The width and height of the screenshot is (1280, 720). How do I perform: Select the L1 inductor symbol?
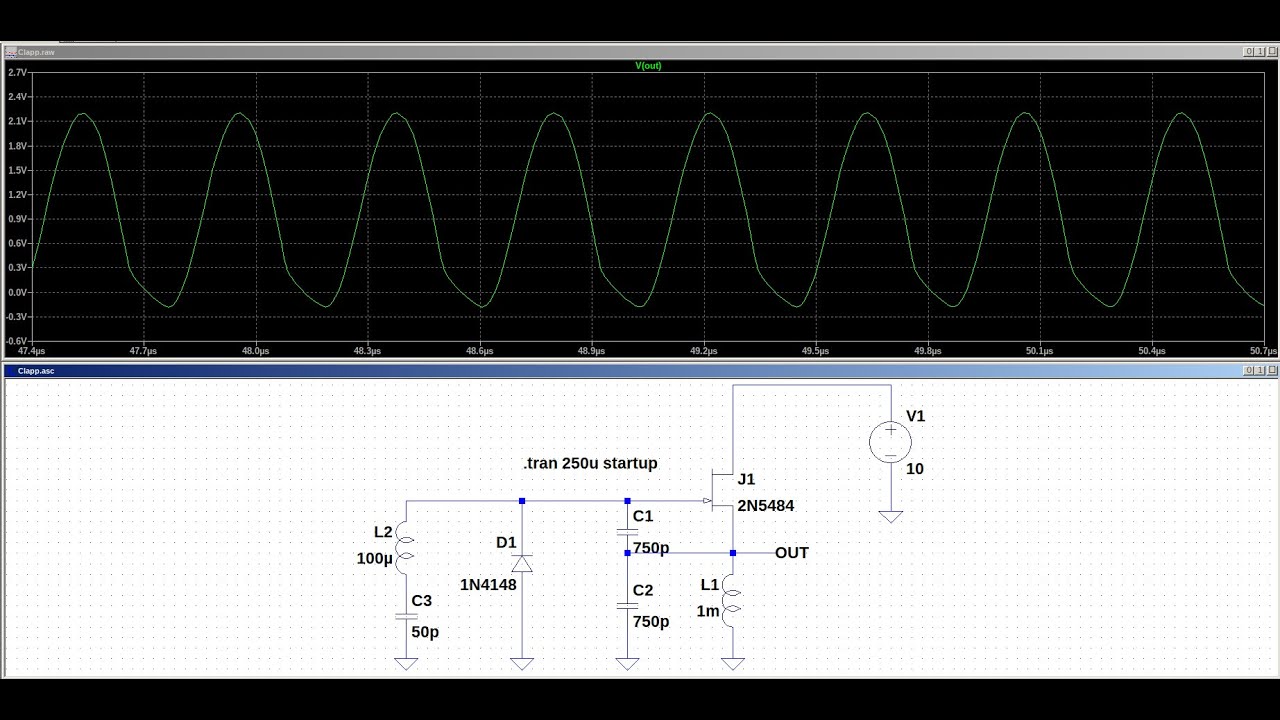[x=733, y=600]
